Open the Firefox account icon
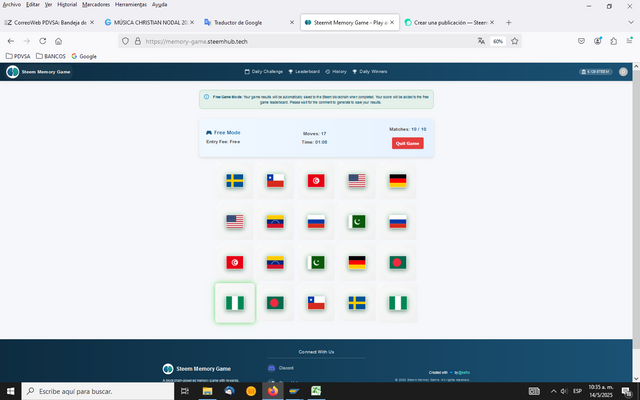Screen dimensions: 640x400 (x=598, y=41)
